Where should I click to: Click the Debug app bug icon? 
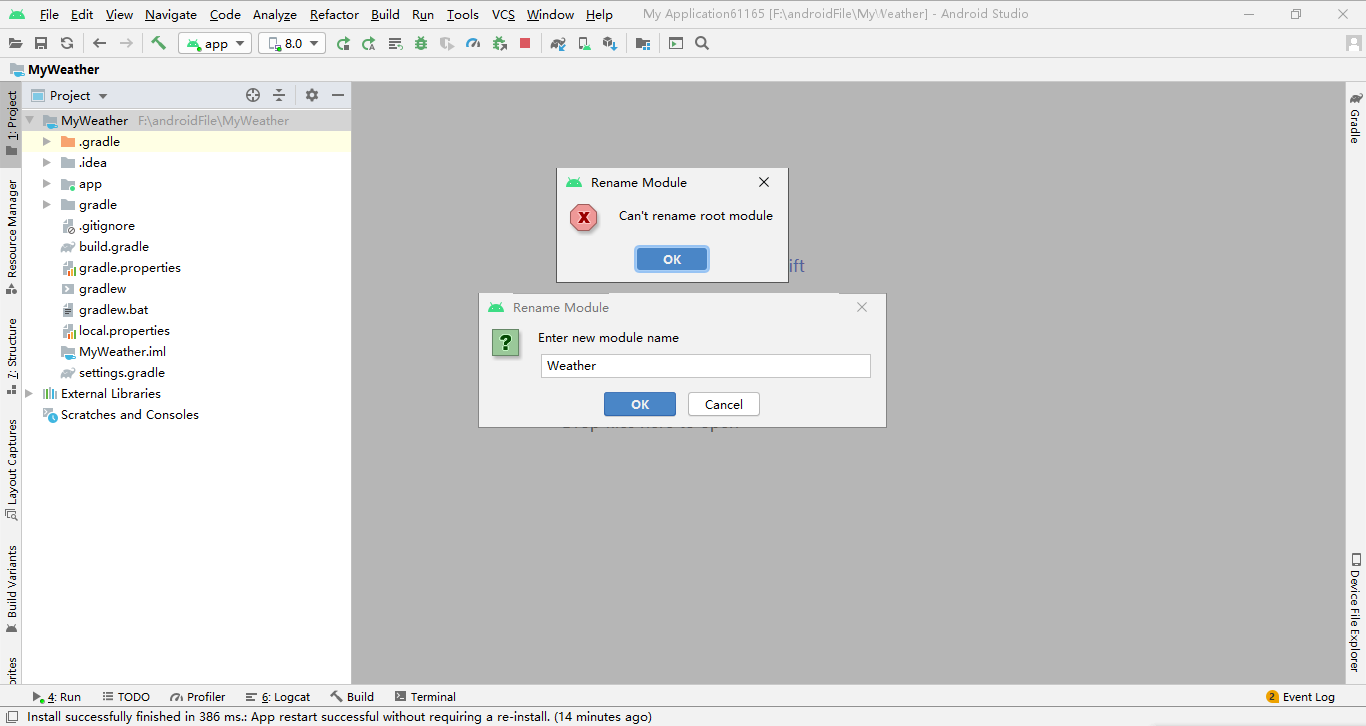[421, 43]
